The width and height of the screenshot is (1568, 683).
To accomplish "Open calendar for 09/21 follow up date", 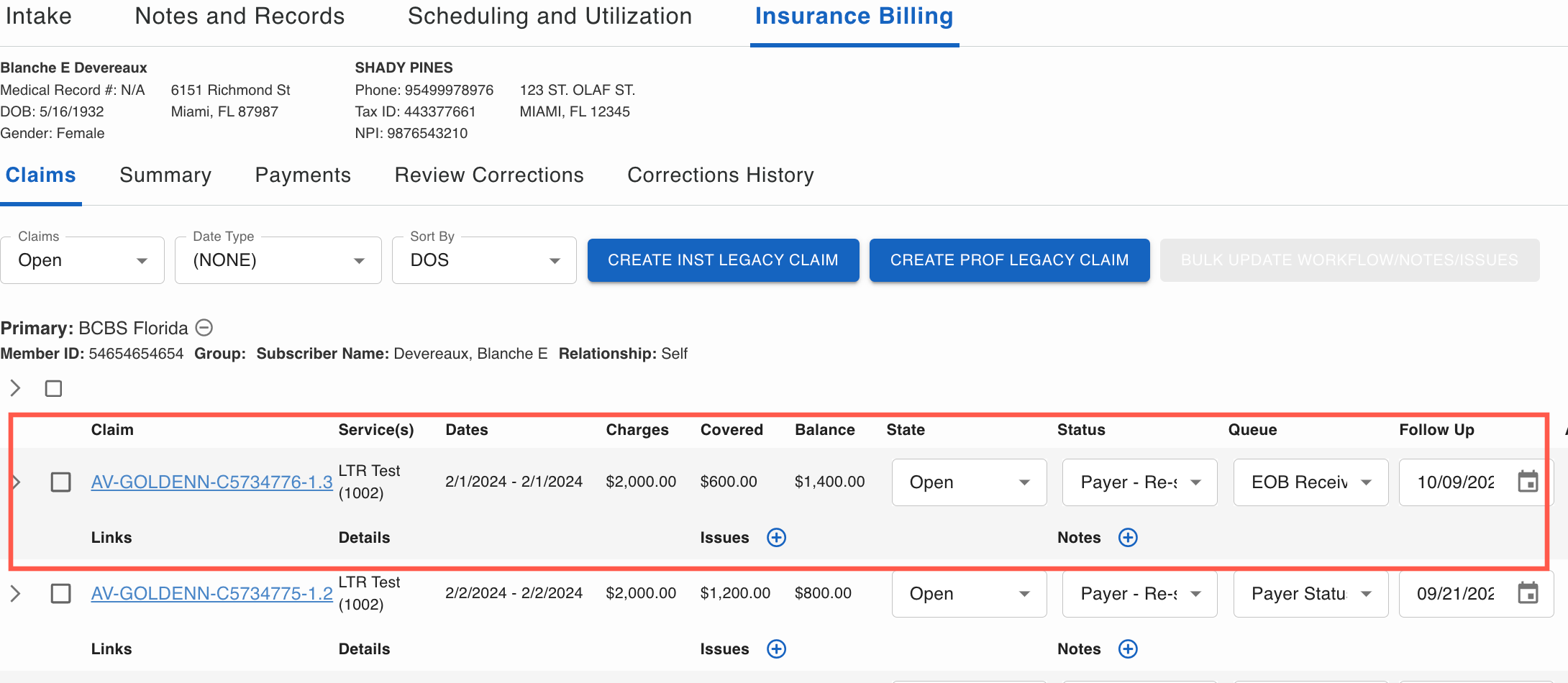I will tap(1527, 593).
